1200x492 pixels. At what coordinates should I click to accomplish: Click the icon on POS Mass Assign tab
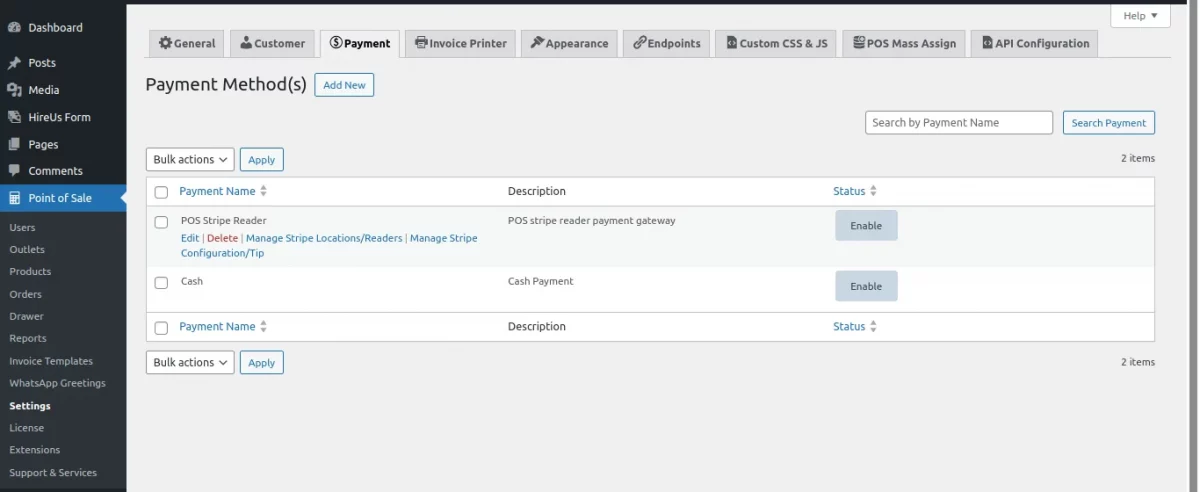(859, 43)
